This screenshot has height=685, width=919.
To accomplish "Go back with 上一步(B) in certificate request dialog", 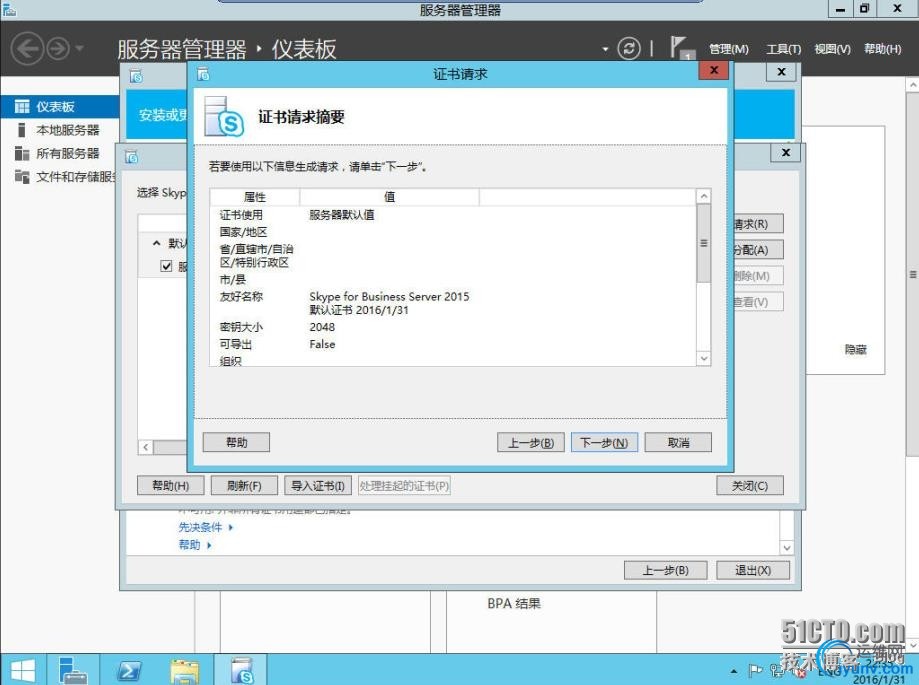I will tap(530, 442).
